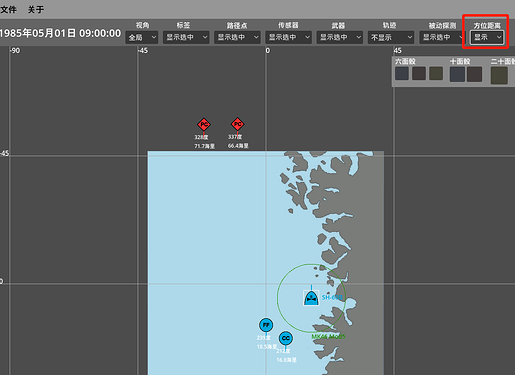Select the blue CC cruiser marker
The width and height of the screenshot is (515, 375).
click(286, 338)
